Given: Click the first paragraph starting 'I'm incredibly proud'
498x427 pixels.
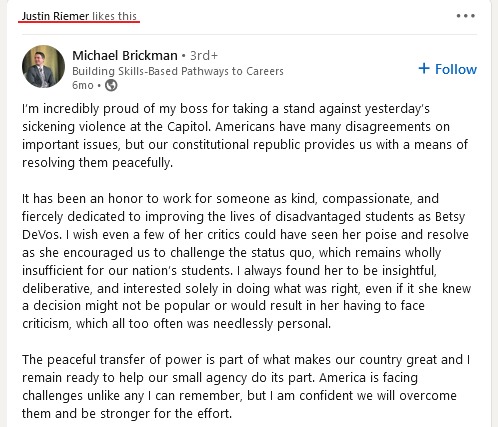Looking at the screenshot, I should click(x=245, y=136).
